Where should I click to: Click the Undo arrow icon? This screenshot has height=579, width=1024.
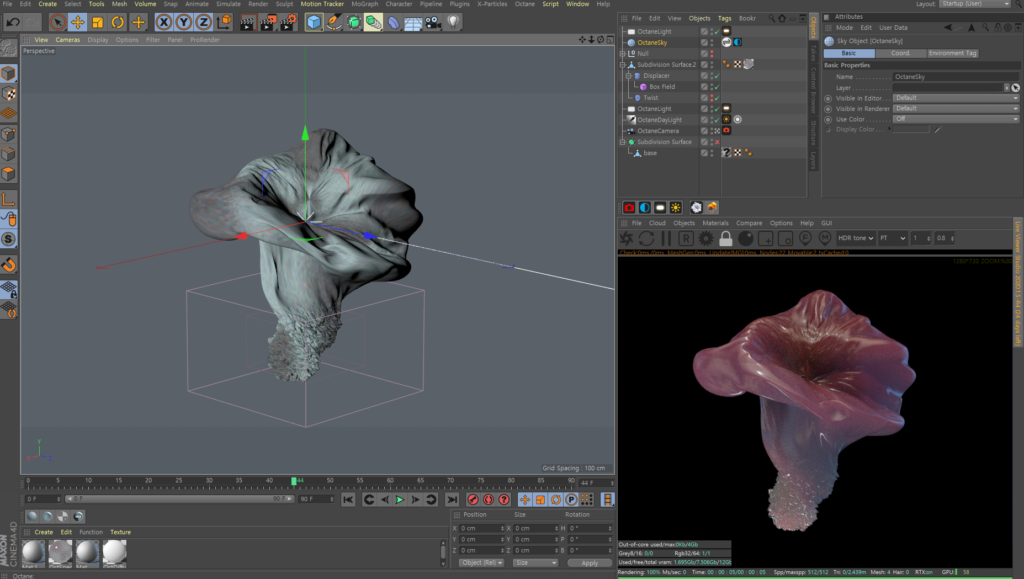pyautogui.click(x=13, y=22)
